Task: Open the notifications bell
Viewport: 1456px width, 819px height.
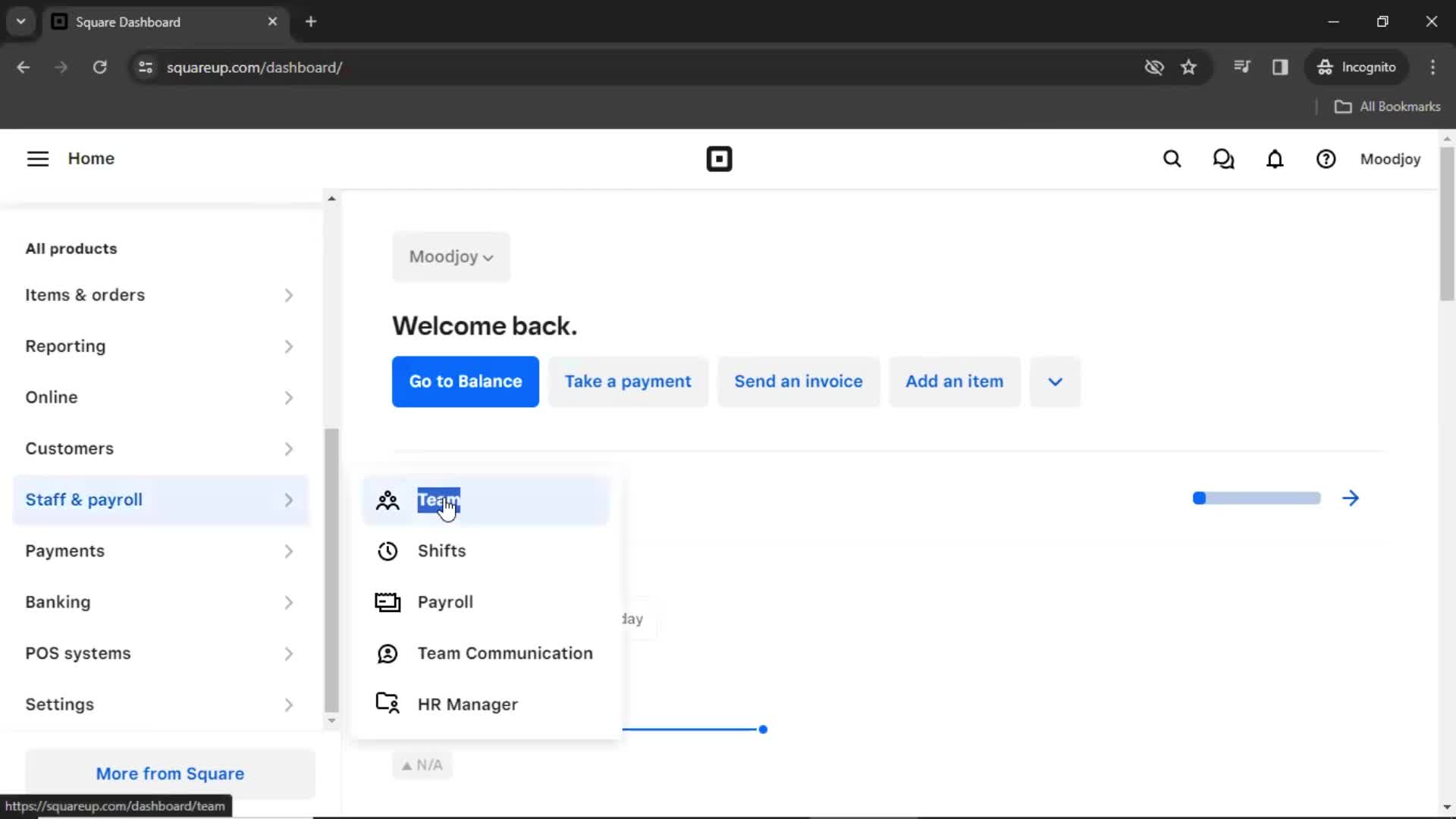Action: (x=1275, y=159)
